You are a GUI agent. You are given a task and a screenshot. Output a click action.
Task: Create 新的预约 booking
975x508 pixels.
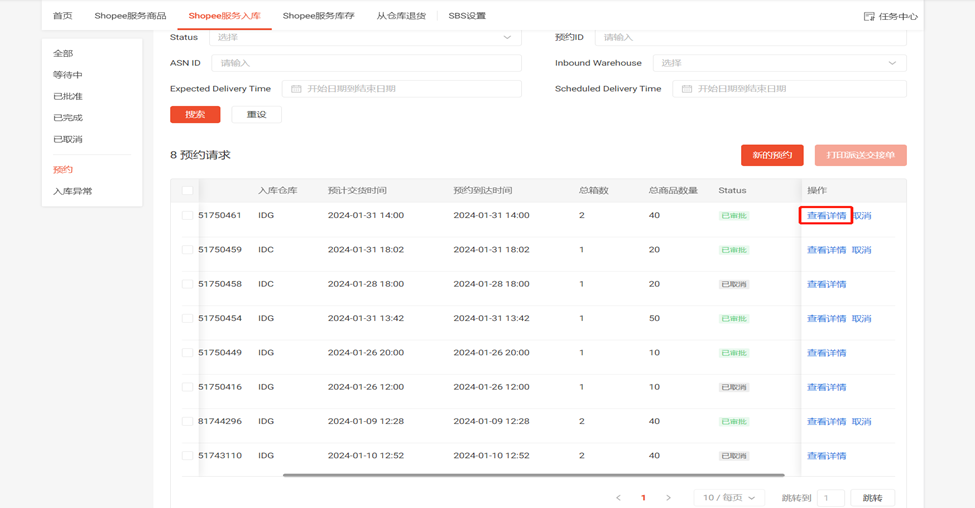point(772,155)
